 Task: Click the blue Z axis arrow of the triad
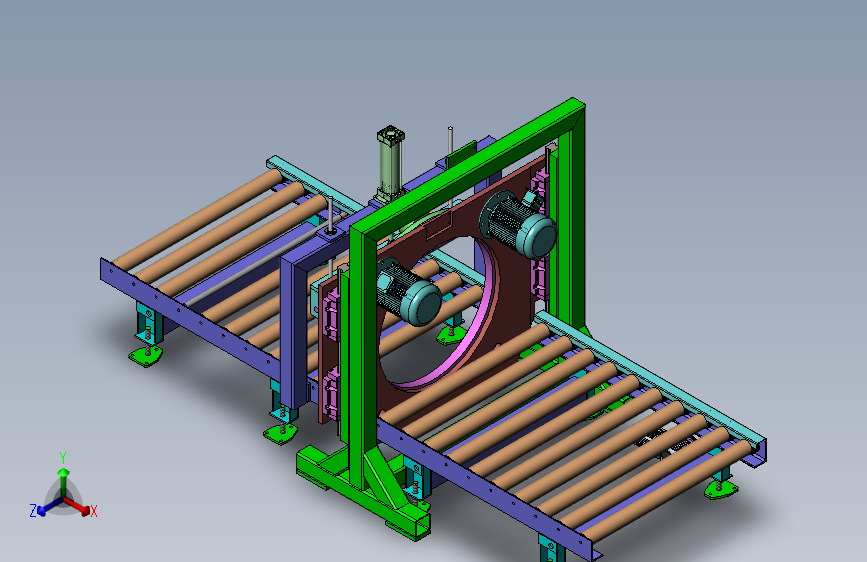click(x=49, y=508)
